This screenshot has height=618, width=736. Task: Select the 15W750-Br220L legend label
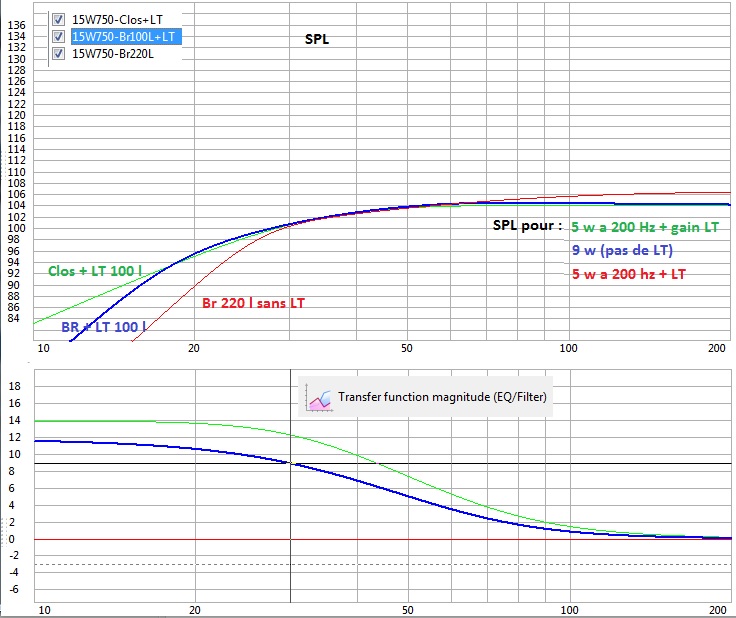[x=113, y=53]
